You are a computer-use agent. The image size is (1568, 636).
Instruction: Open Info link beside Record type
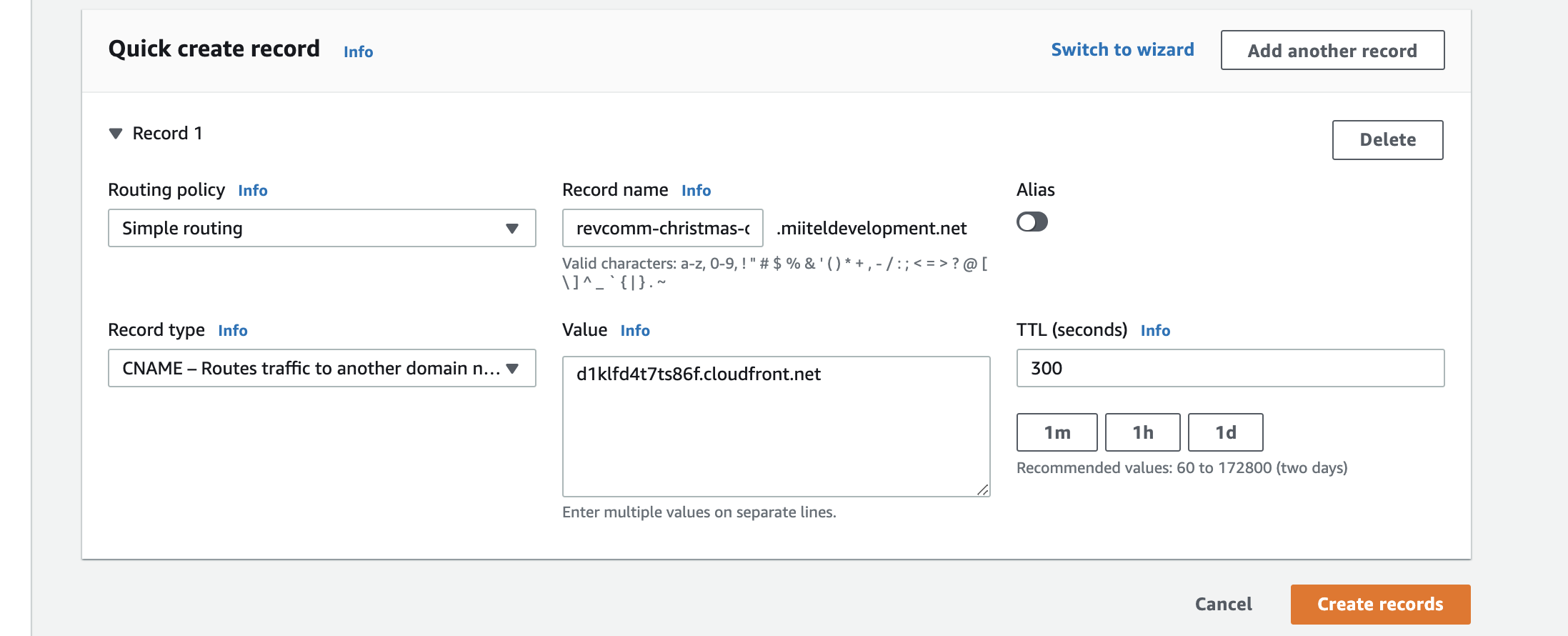point(233,331)
